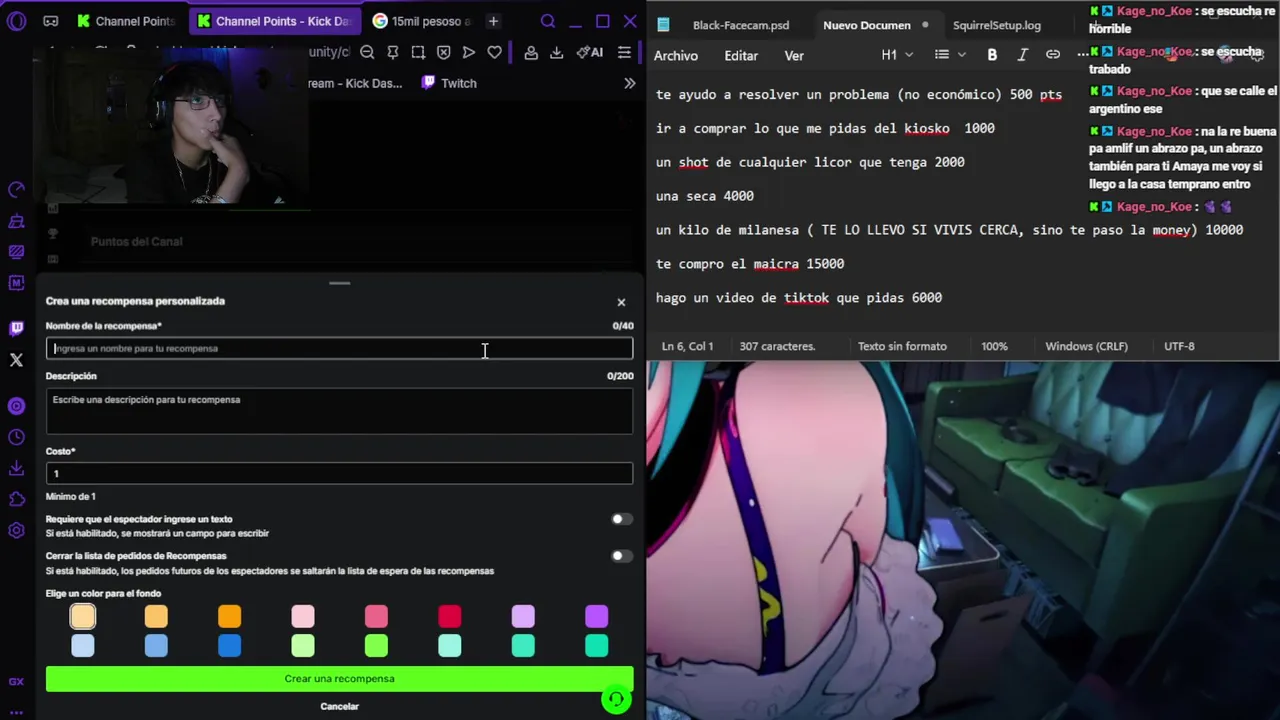1280x720 pixels.
Task: Switch to SquirrelSetup.log Notepad tab
Action: click(996, 25)
